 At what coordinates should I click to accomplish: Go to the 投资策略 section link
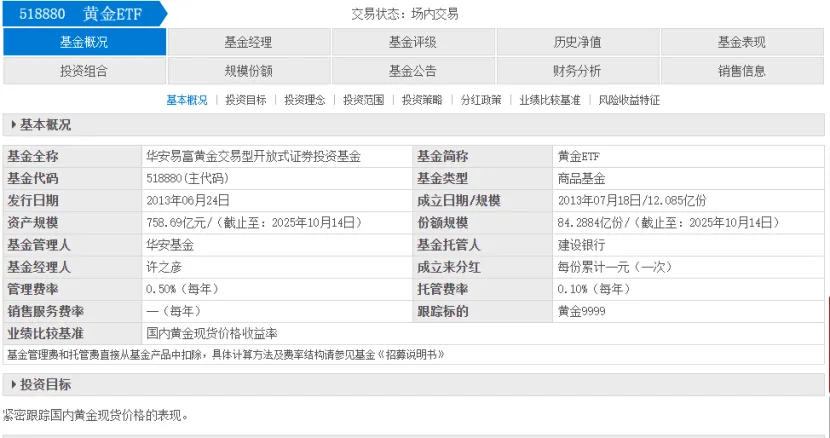click(x=423, y=100)
